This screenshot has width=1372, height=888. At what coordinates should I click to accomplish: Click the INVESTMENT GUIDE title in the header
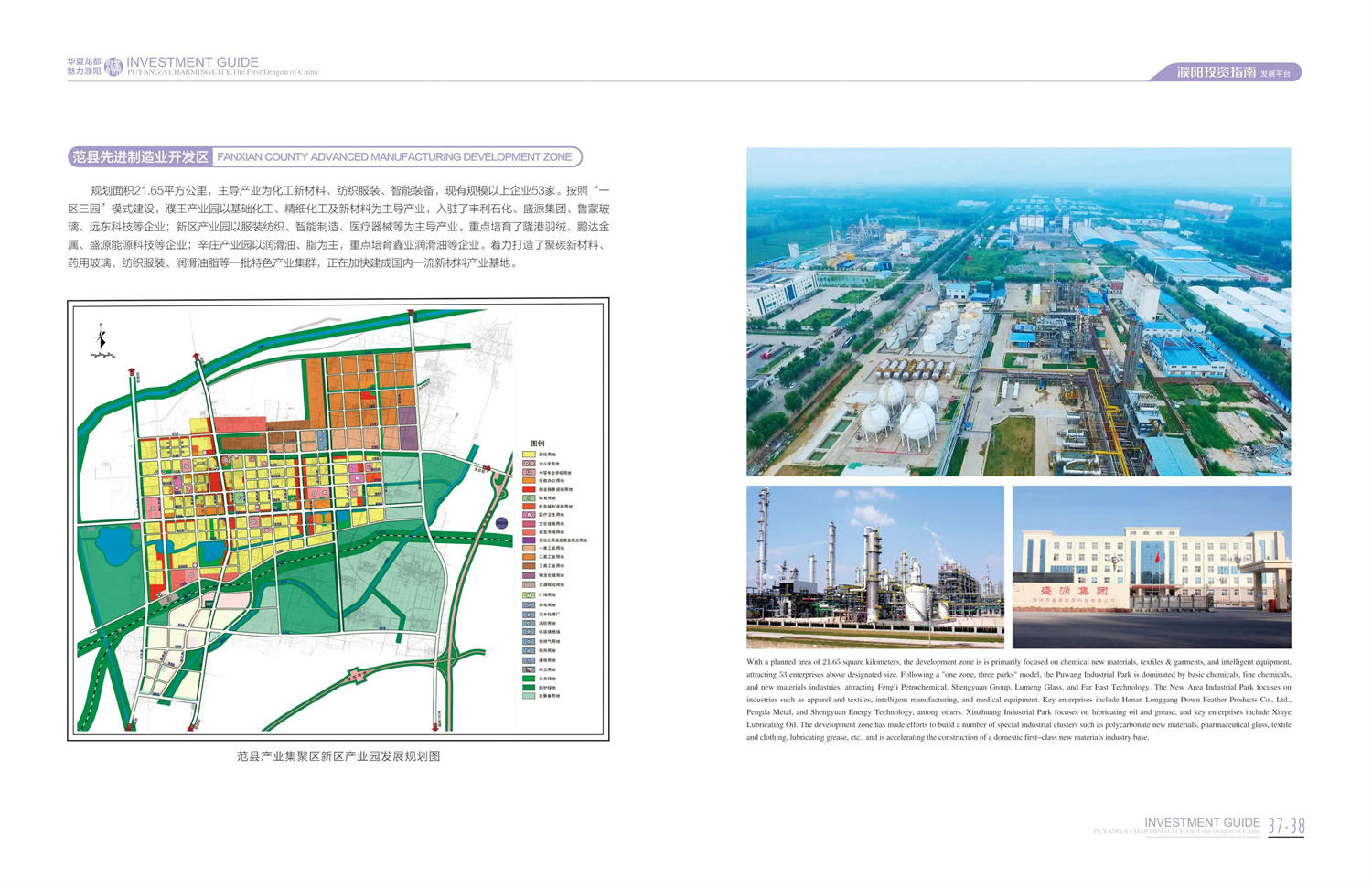(192, 62)
